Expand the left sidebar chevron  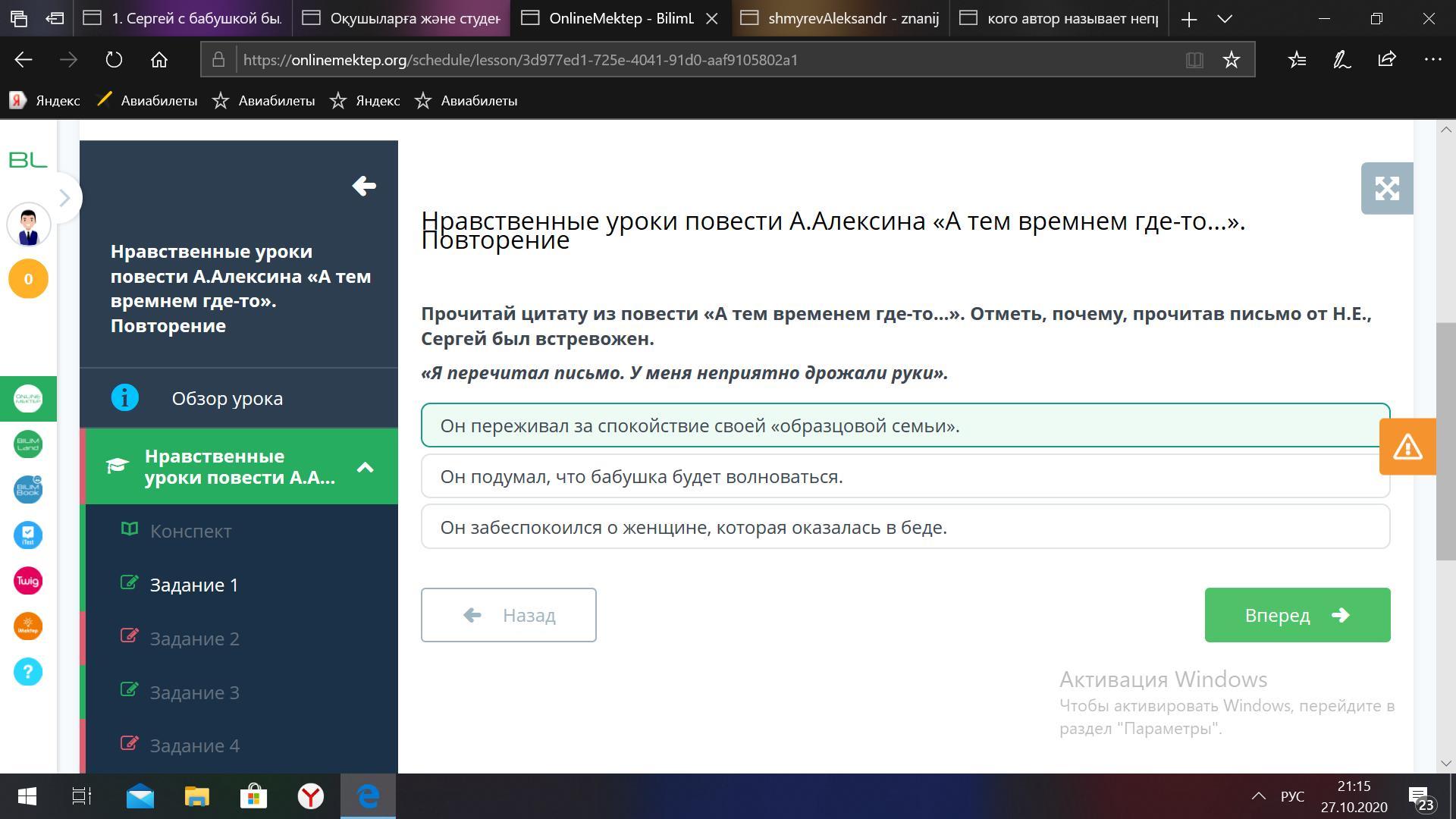click(64, 198)
